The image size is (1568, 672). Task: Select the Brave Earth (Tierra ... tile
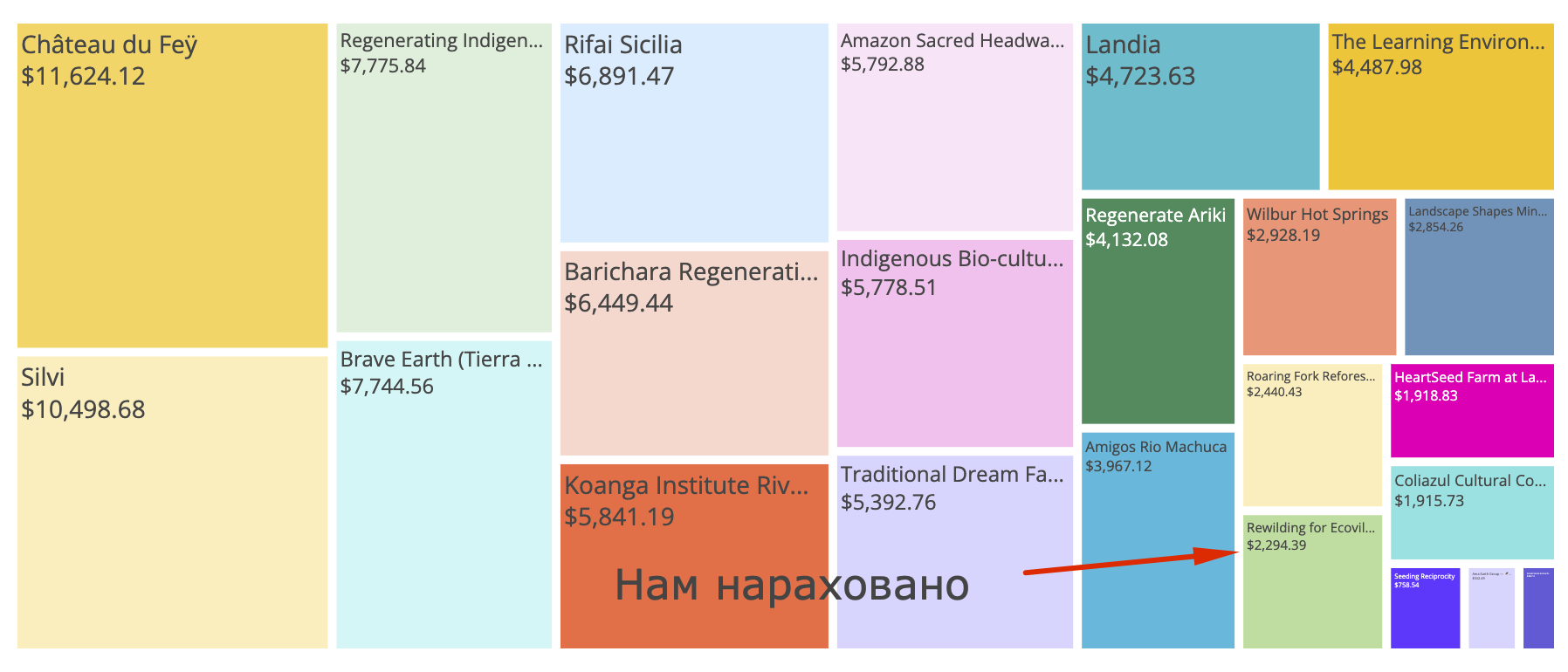pyautogui.click(x=444, y=495)
